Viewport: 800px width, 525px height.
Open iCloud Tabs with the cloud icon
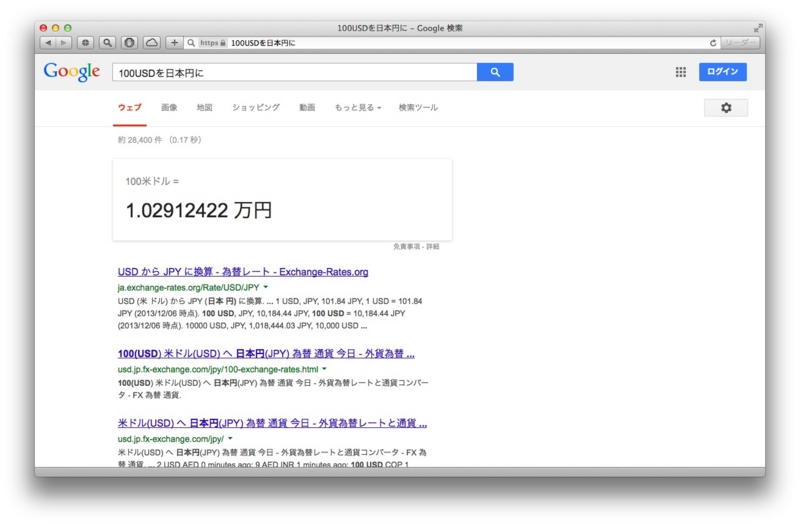click(x=152, y=43)
